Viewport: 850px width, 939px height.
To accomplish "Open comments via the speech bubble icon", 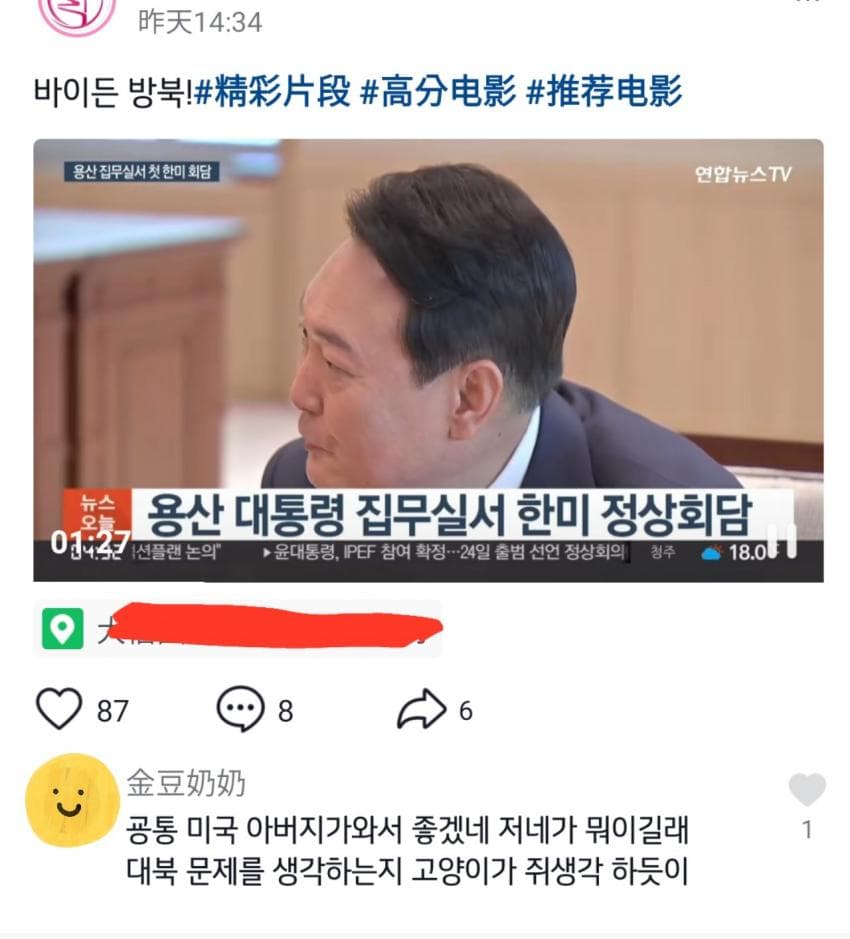I will [240, 708].
